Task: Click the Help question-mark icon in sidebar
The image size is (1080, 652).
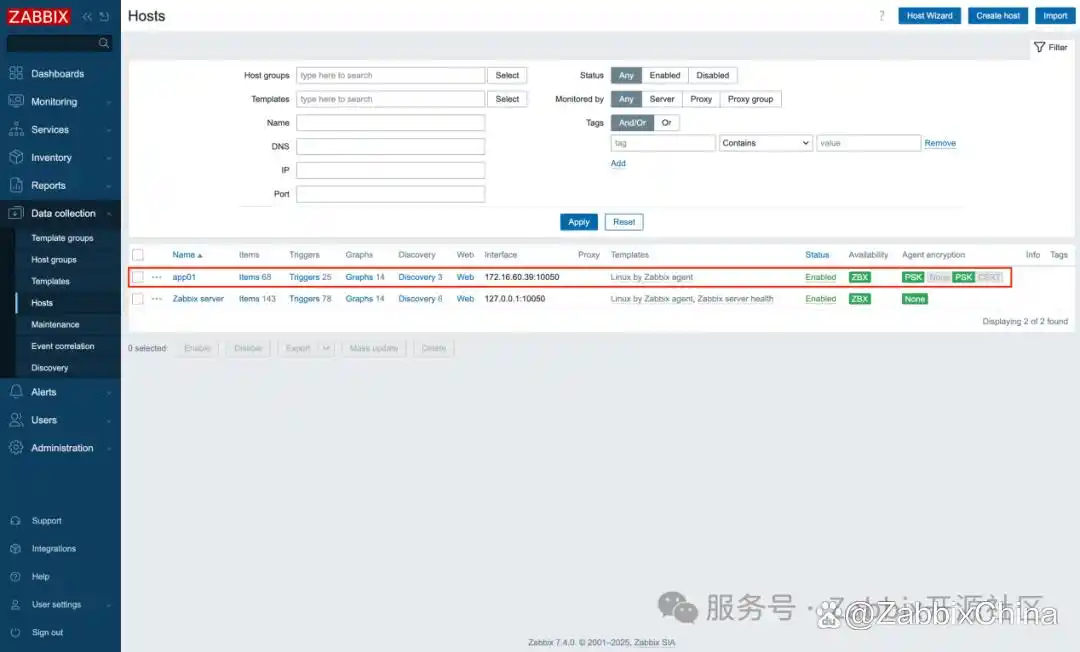Action: pos(15,577)
